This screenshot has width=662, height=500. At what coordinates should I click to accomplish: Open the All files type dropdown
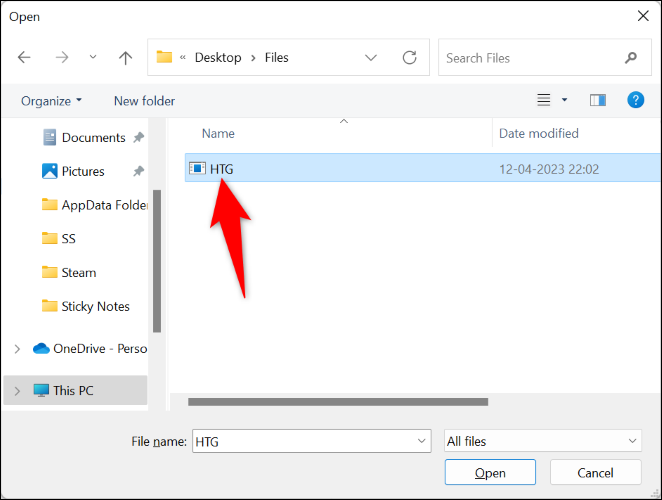pos(543,441)
